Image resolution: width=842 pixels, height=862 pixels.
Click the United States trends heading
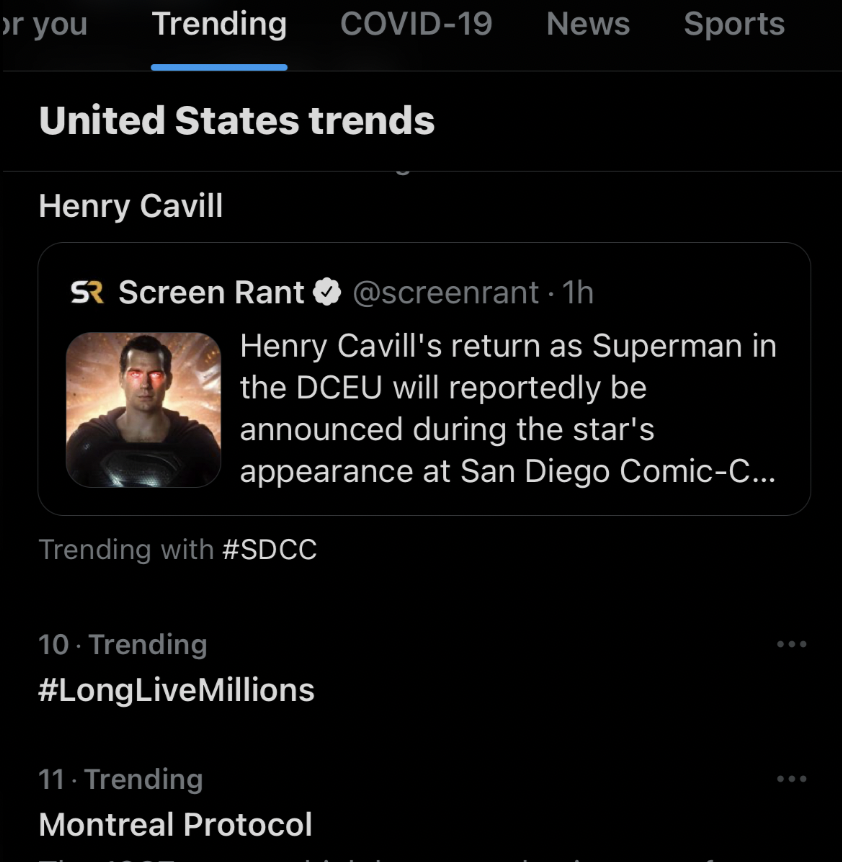(236, 121)
